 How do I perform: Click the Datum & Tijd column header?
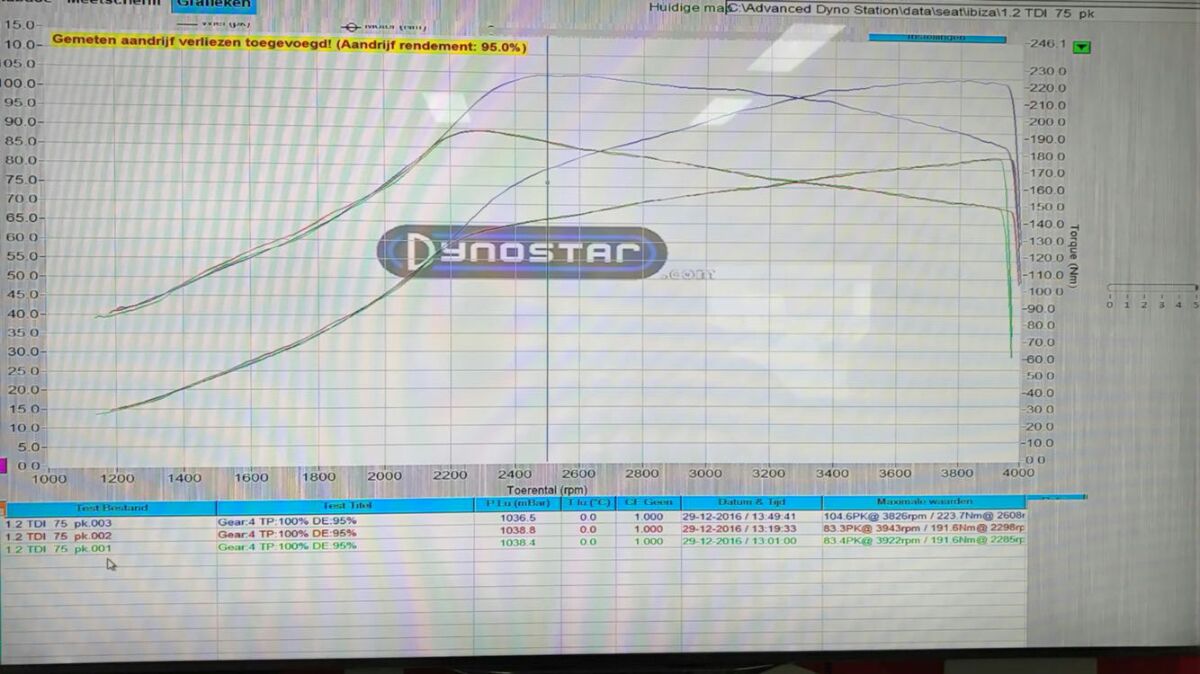[750, 502]
